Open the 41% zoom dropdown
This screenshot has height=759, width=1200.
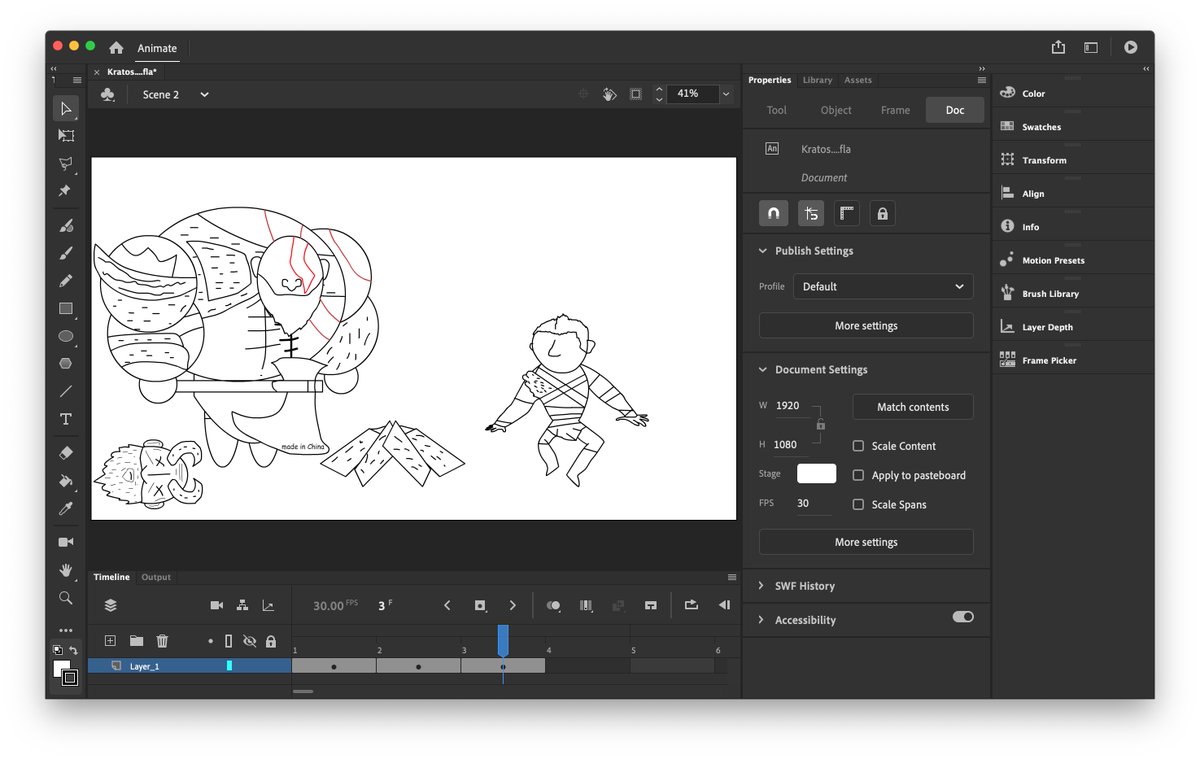coord(726,94)
